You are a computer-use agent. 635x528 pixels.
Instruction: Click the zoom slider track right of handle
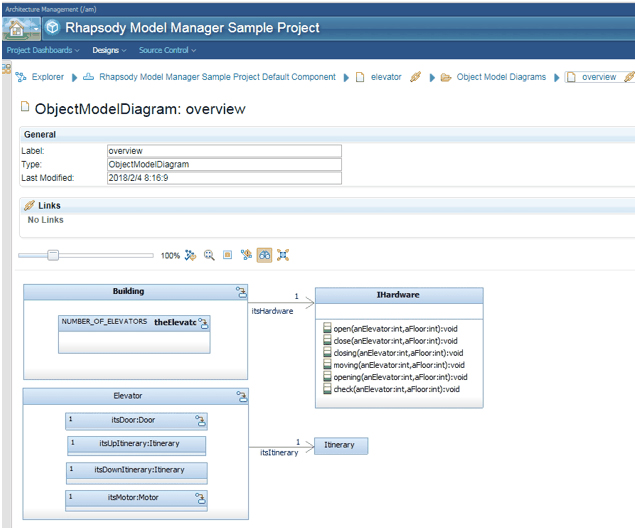tap(106, 255)
